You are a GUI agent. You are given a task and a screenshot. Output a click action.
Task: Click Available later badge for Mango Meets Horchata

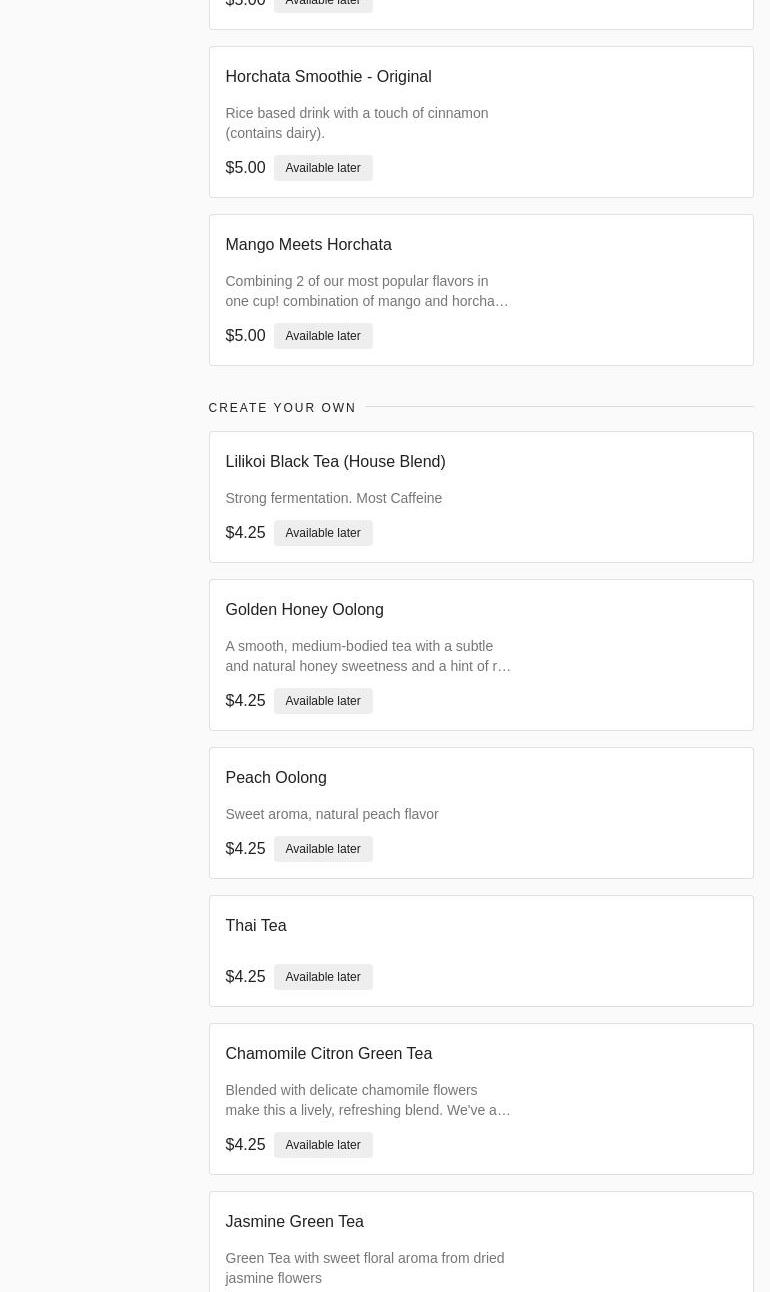pyautogui.click(x=322, y=336)
